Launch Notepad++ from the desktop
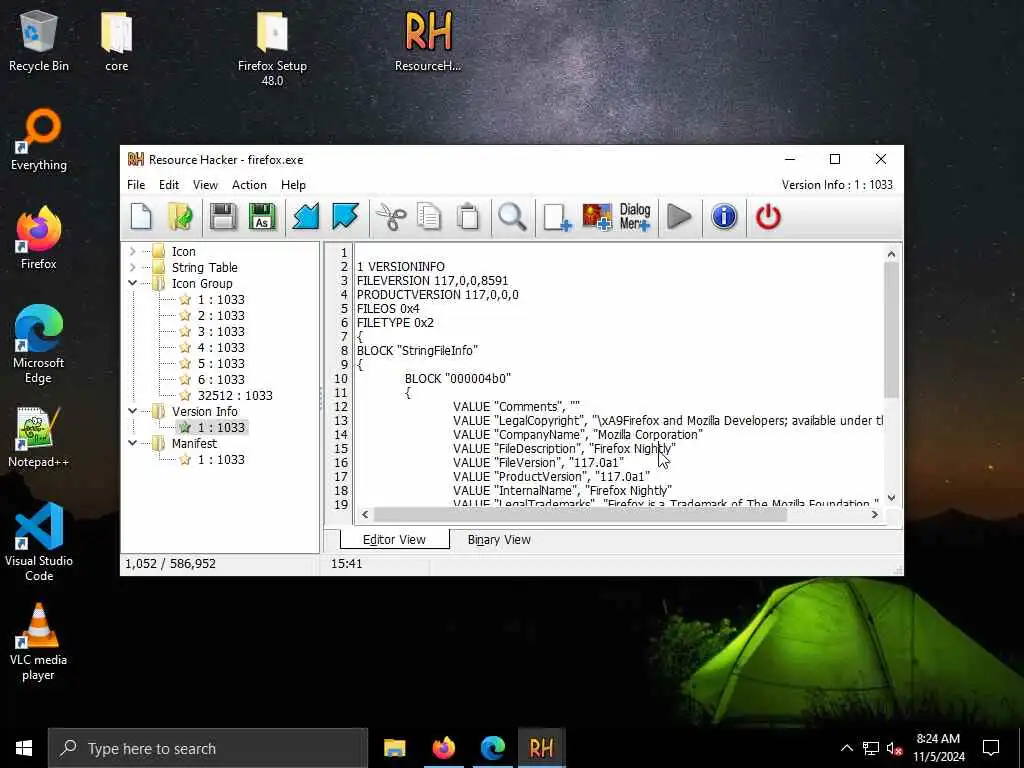The width and height of the screenshot is (1024, 768). (39, 438)
